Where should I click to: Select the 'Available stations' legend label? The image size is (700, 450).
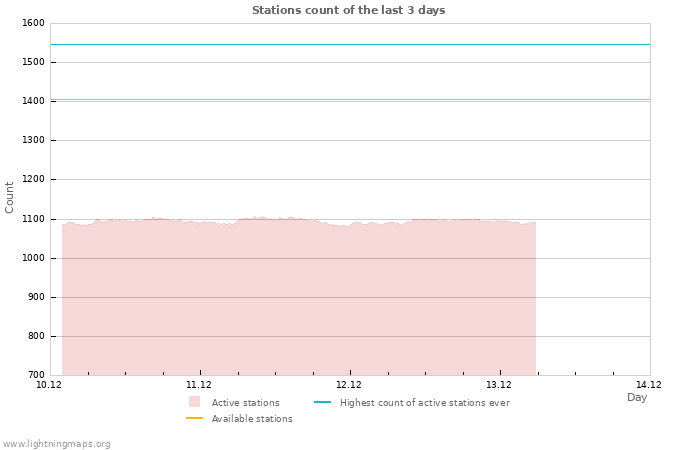[252, 419]
